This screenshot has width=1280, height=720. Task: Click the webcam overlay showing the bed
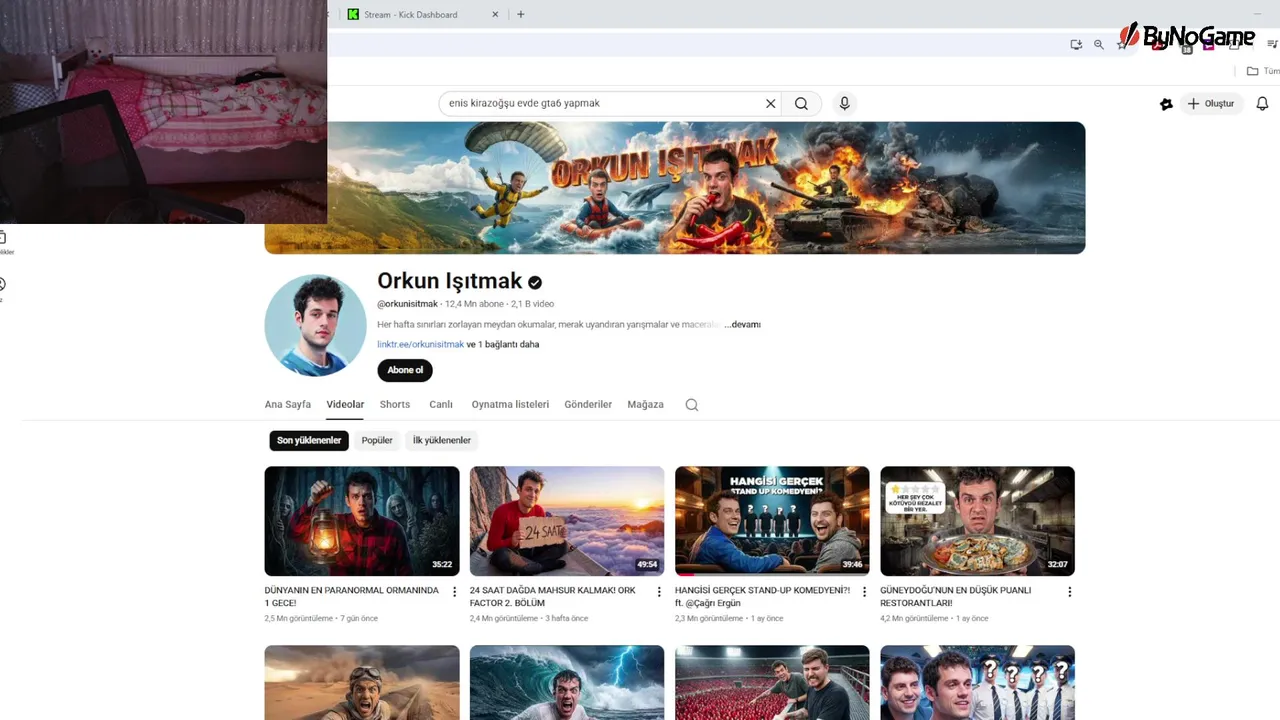click(163, 111)
